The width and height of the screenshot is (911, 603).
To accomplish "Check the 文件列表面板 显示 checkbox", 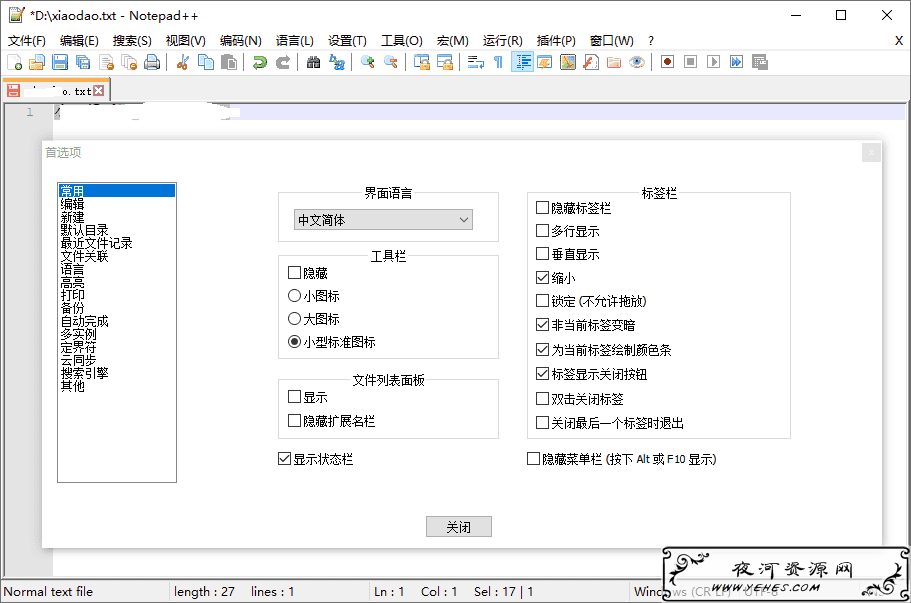I will point(295,397).
